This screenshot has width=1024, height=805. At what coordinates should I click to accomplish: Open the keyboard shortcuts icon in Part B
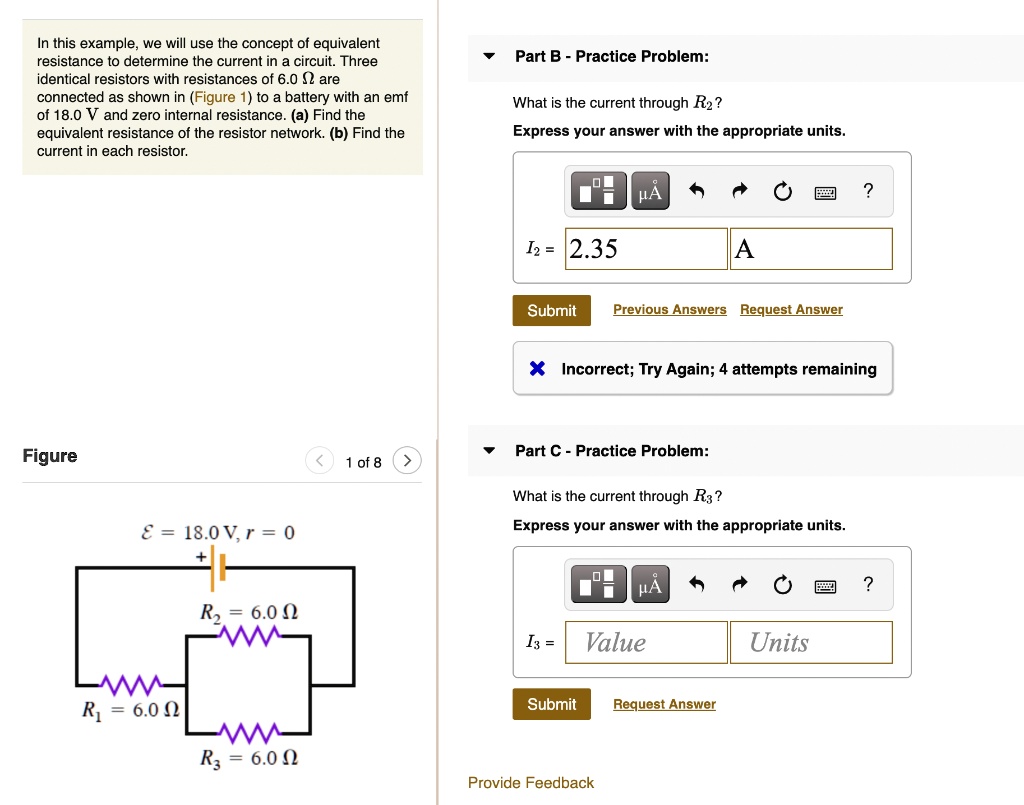point(825,191)
